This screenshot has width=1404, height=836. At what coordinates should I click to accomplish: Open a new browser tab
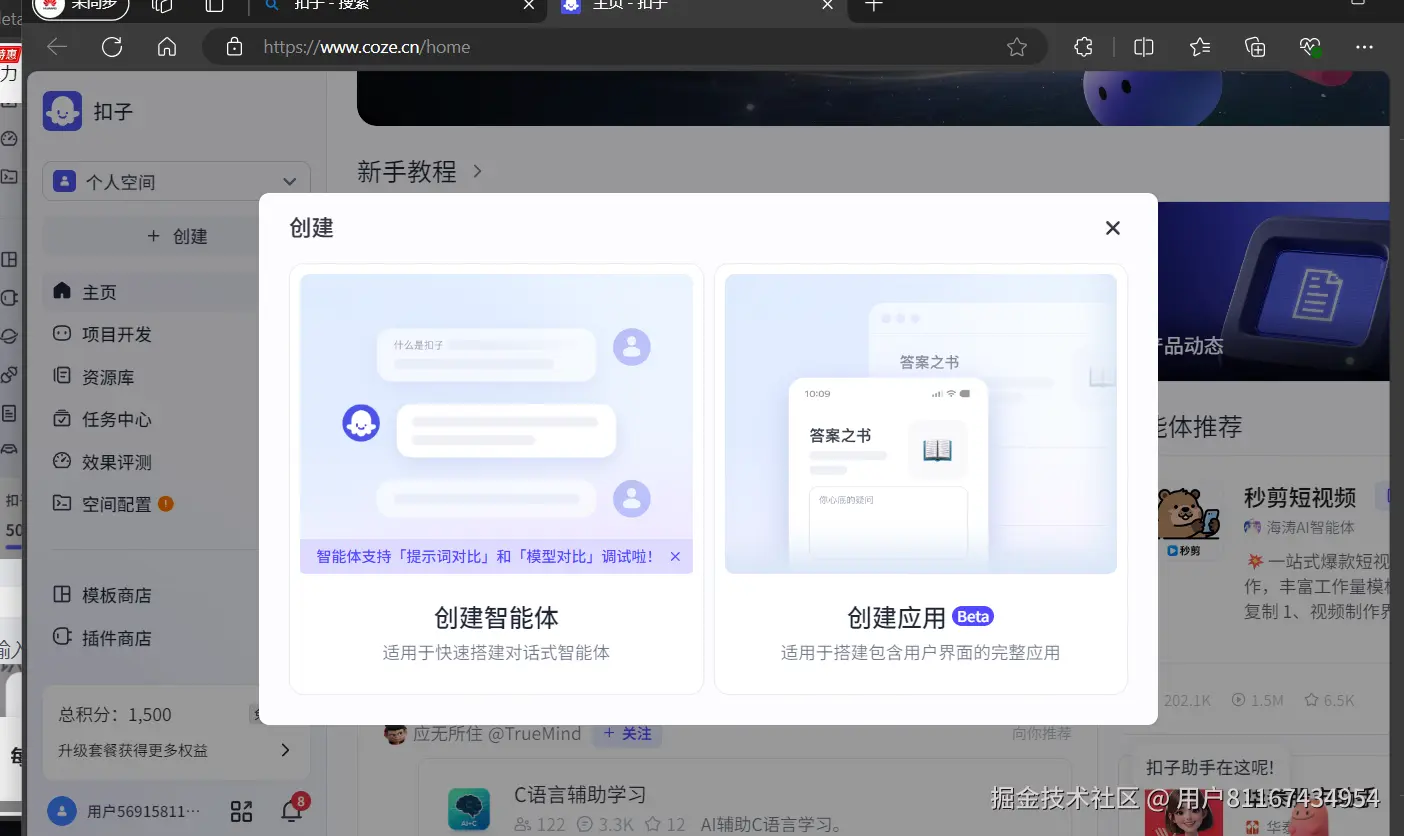tap(873, 5)
